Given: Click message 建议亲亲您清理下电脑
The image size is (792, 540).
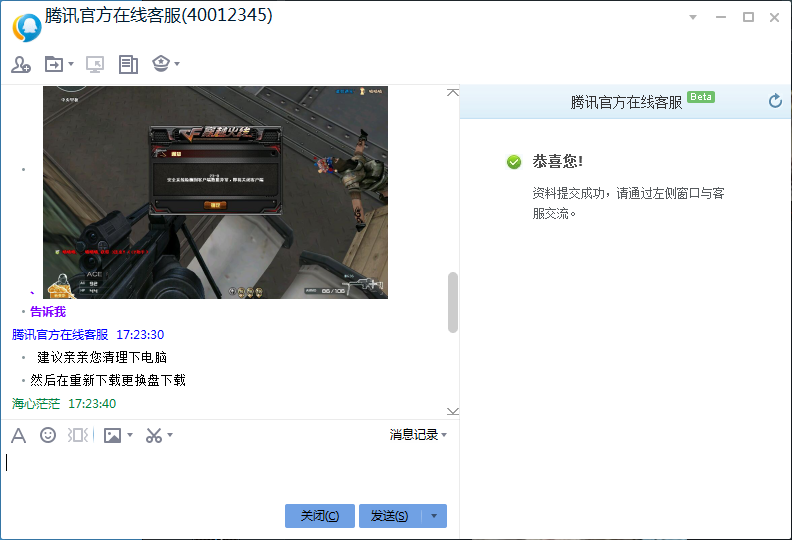Looking at the screenshot, I should 102,358.
